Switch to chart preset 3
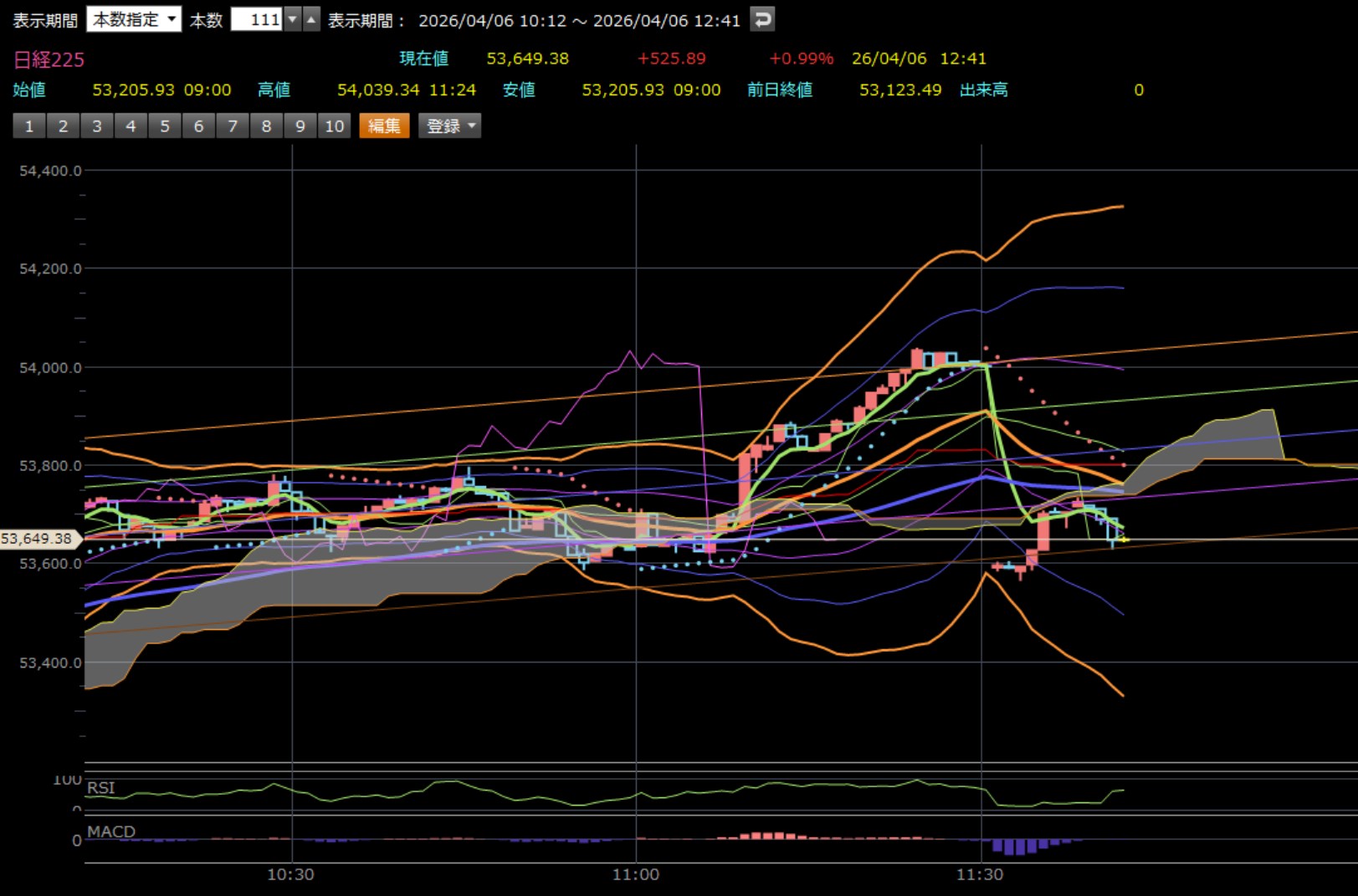The width and height of the screenshot is (1358, 896). coord(97,125)
